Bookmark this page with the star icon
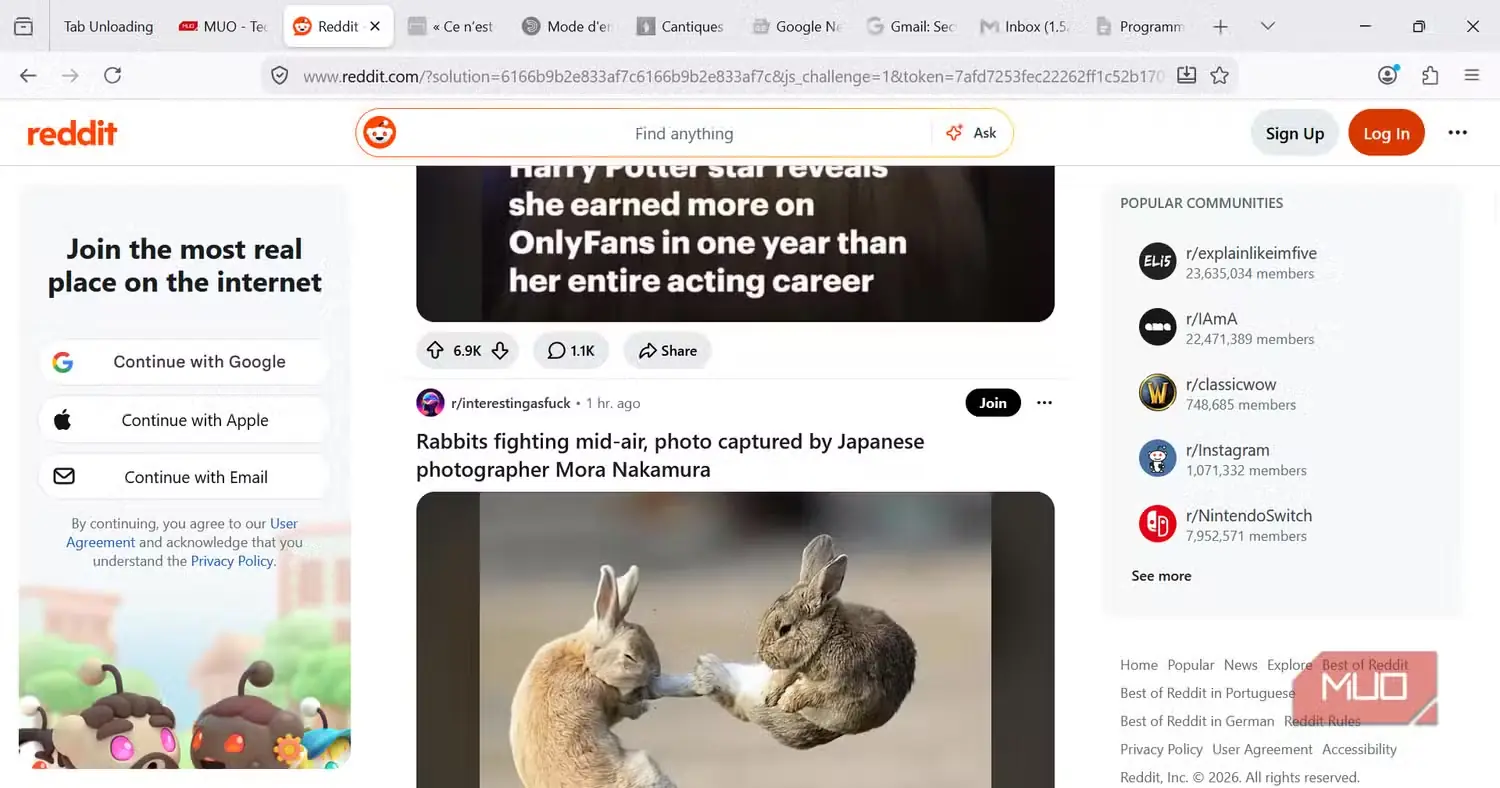This screenshot has width=1500, height=788. click(1219, 75)
